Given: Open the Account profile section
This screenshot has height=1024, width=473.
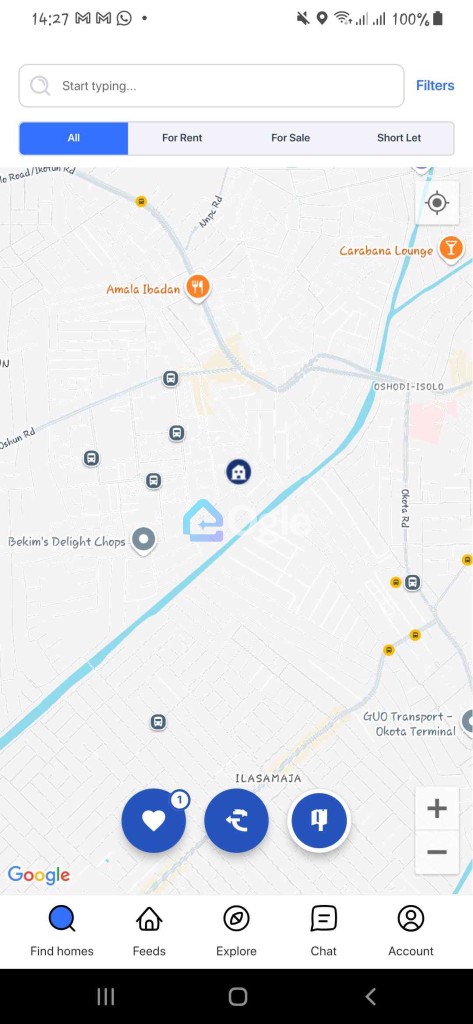Looking at the screenshot, I should (411, 931).
